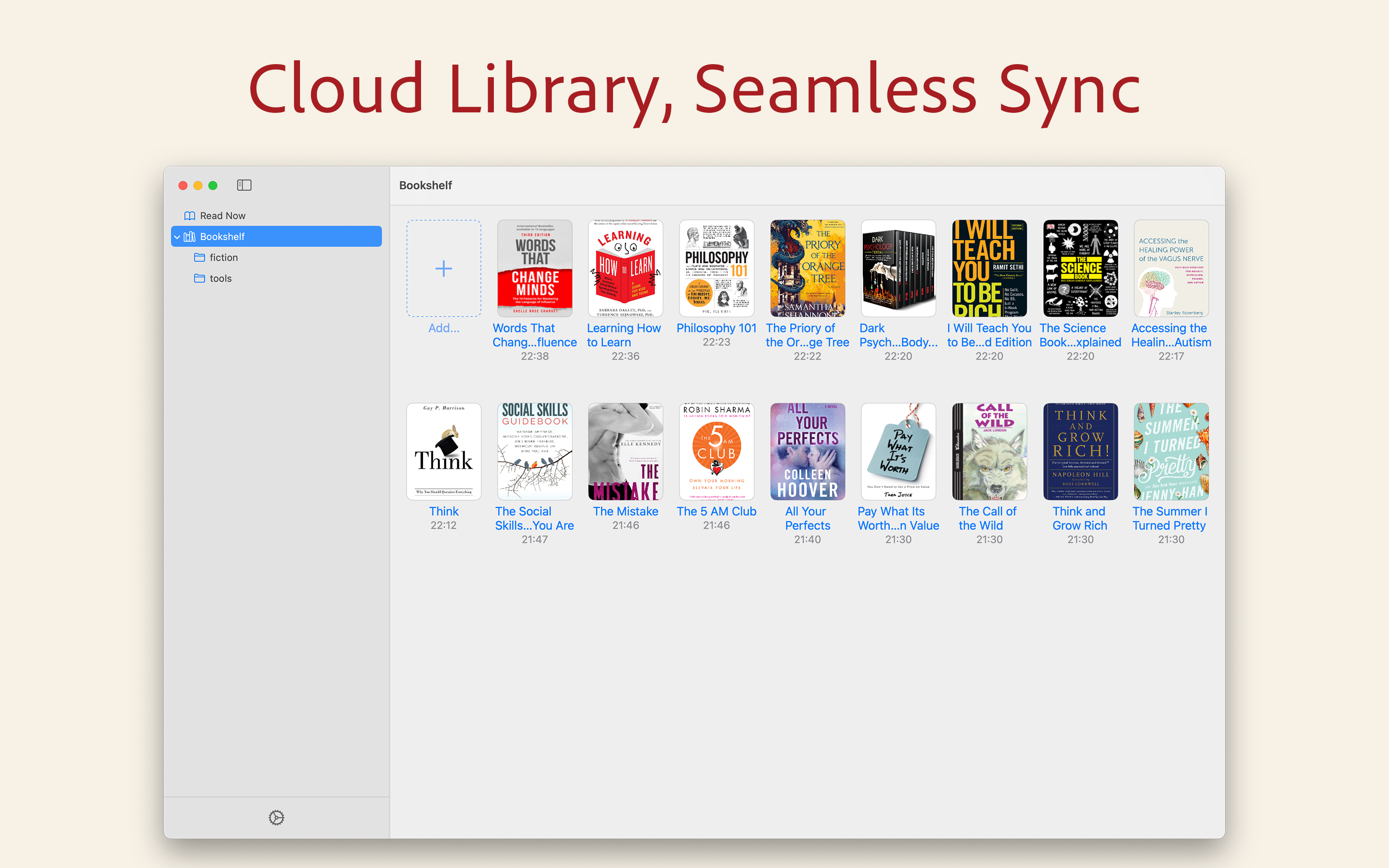
Task: Open The Summer I Turned Pretty cover
Action: 1171,451
